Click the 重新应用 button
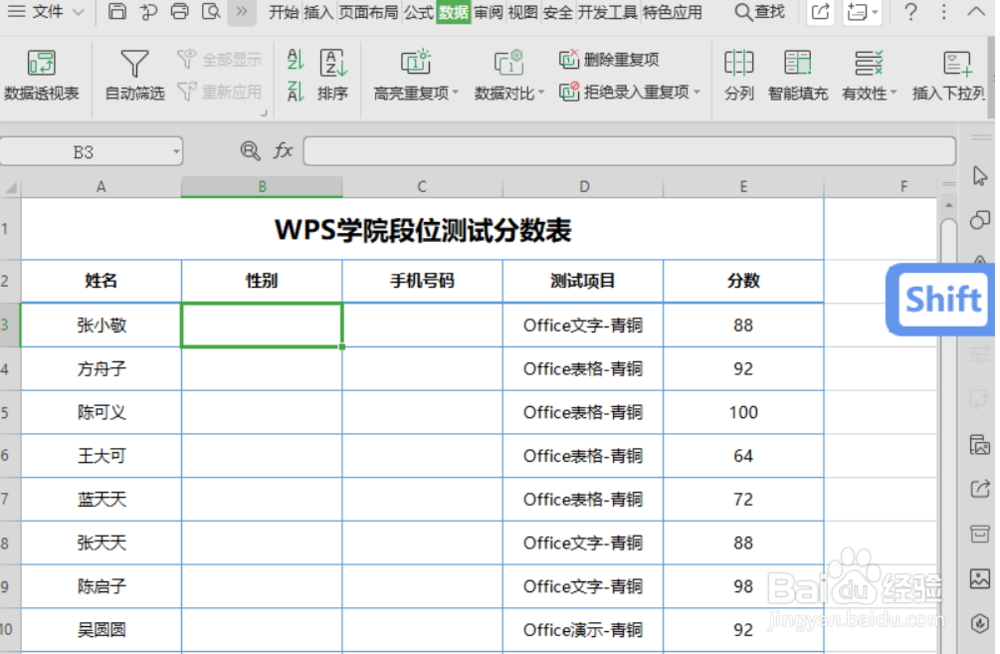The height and width of the screenshot is (654, 1000). pos(219,92)
